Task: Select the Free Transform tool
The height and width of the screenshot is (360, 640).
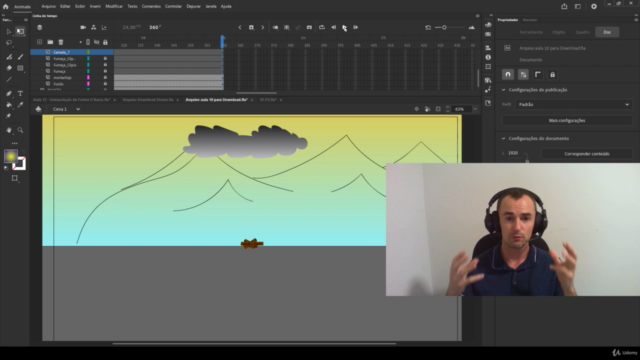Action: [x=20, y=31]
